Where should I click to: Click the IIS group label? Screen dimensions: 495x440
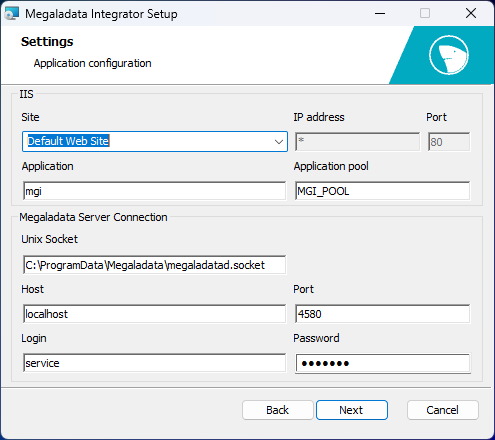[26, 94]
